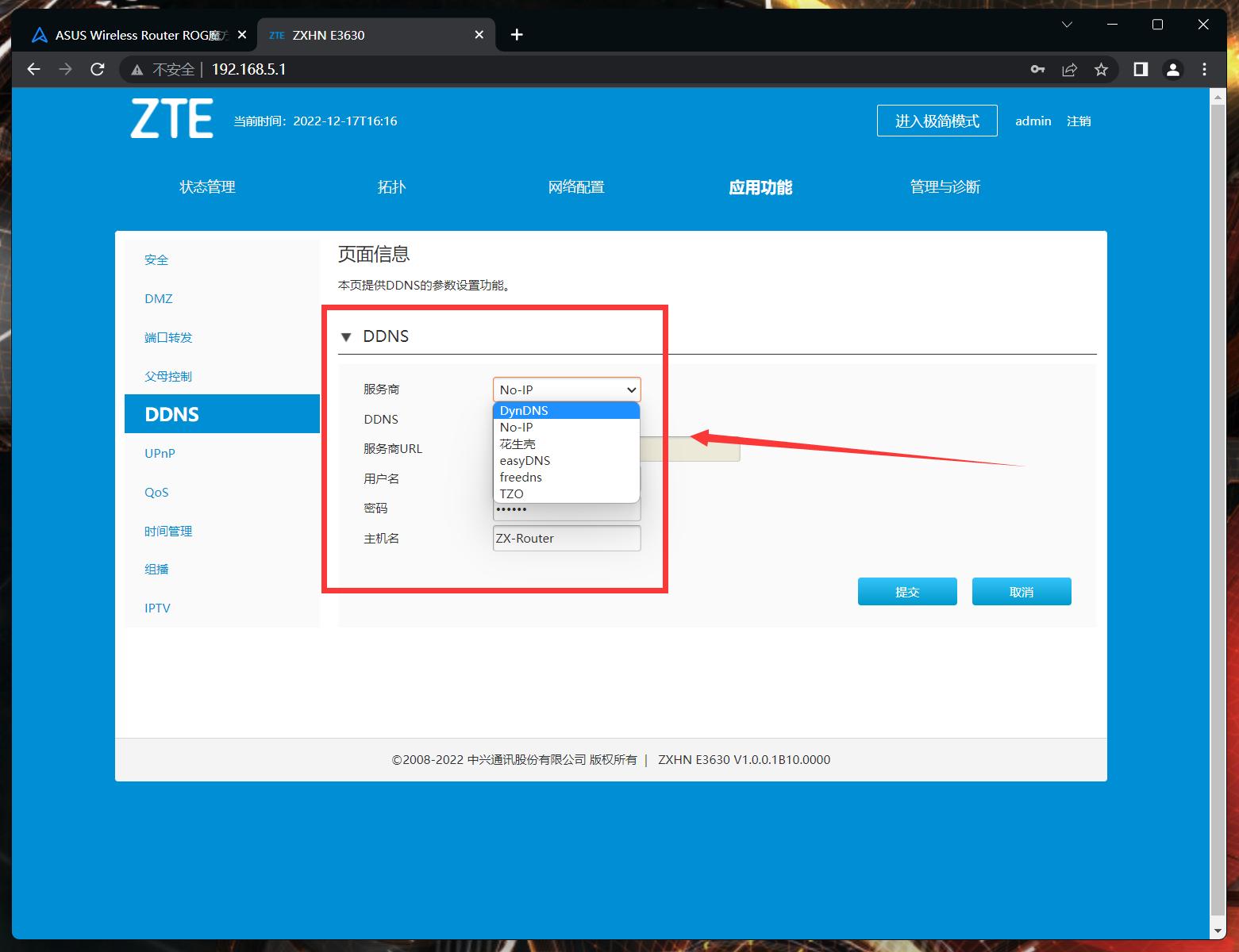Toggle the browser side panel icon
The width and height of the screenshot is (1239, 952).
tap(1141, 70)
